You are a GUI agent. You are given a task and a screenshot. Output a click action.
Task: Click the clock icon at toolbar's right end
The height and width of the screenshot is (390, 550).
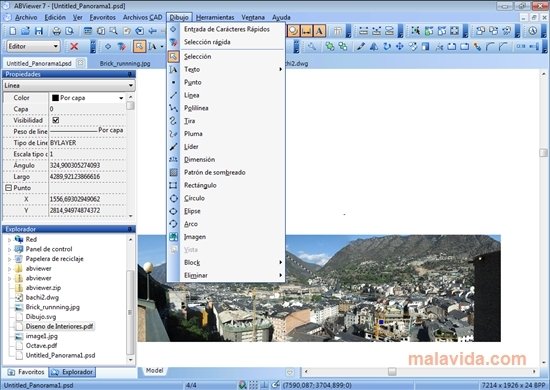coord(532,31)
